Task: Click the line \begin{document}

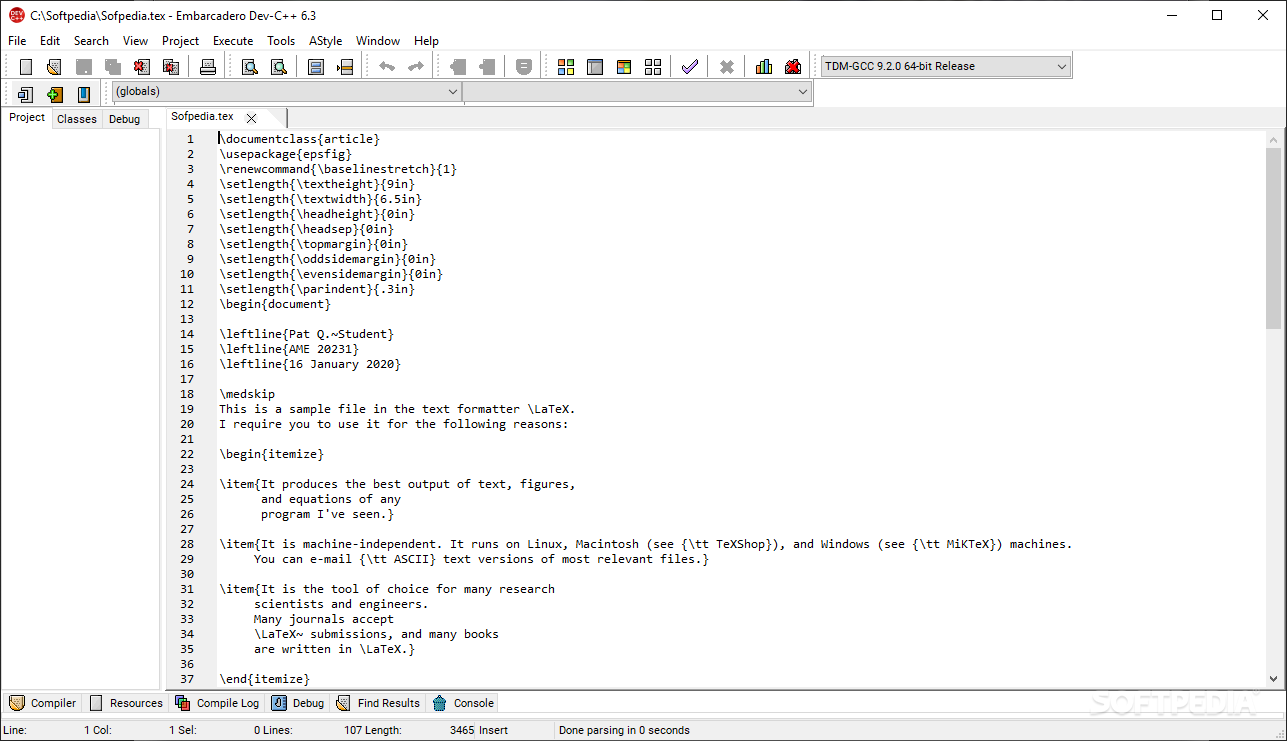Action: click(x=275, y=304)
